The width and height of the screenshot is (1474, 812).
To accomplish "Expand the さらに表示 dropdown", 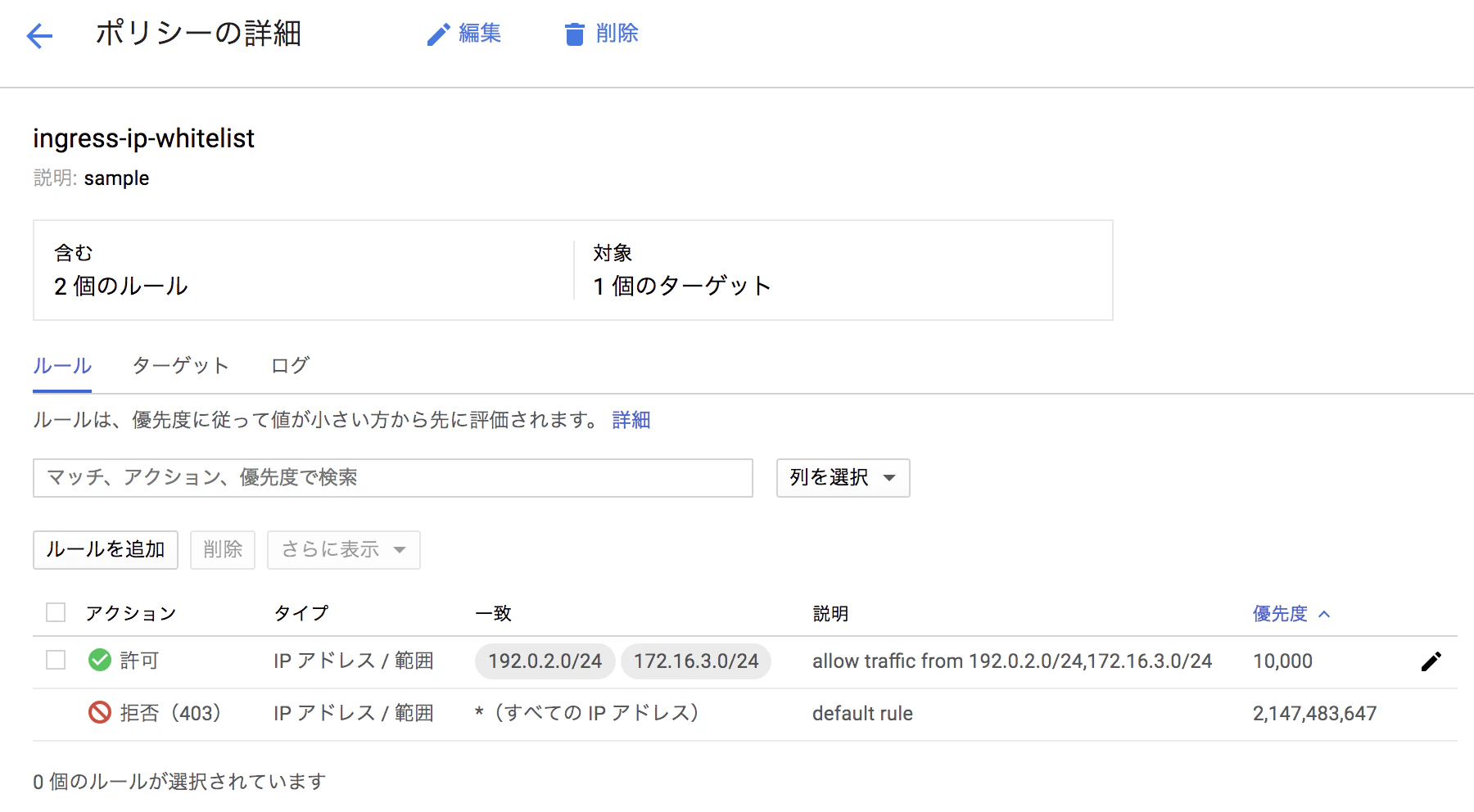I will click(x=343, y=549).
